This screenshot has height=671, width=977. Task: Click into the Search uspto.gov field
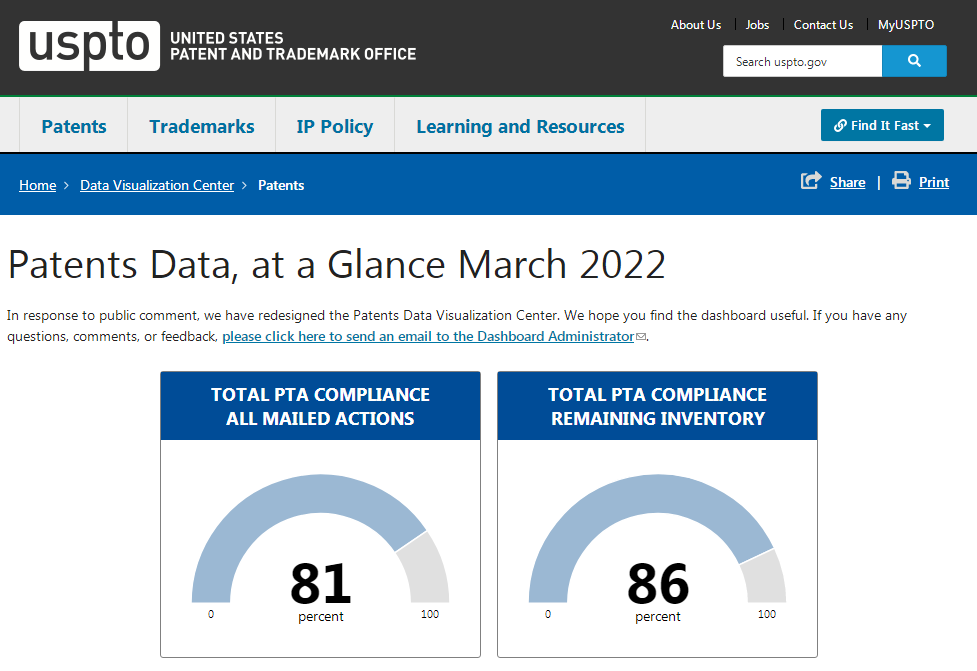802,61
